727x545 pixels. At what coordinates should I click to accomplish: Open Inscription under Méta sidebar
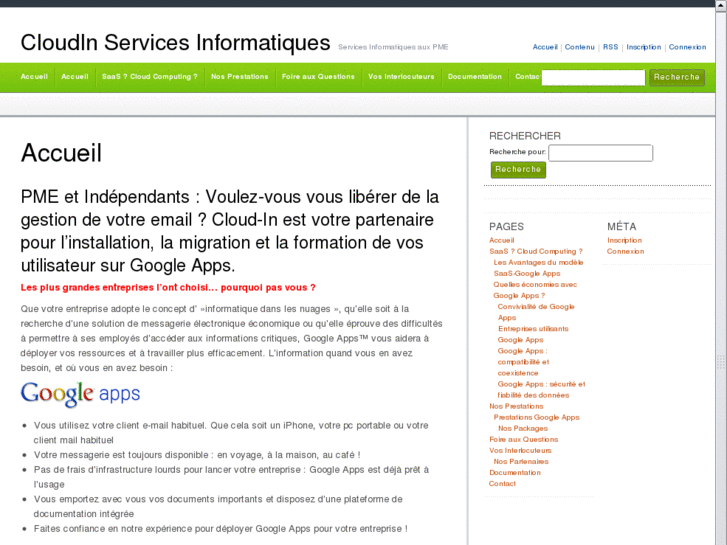point(625,240)
